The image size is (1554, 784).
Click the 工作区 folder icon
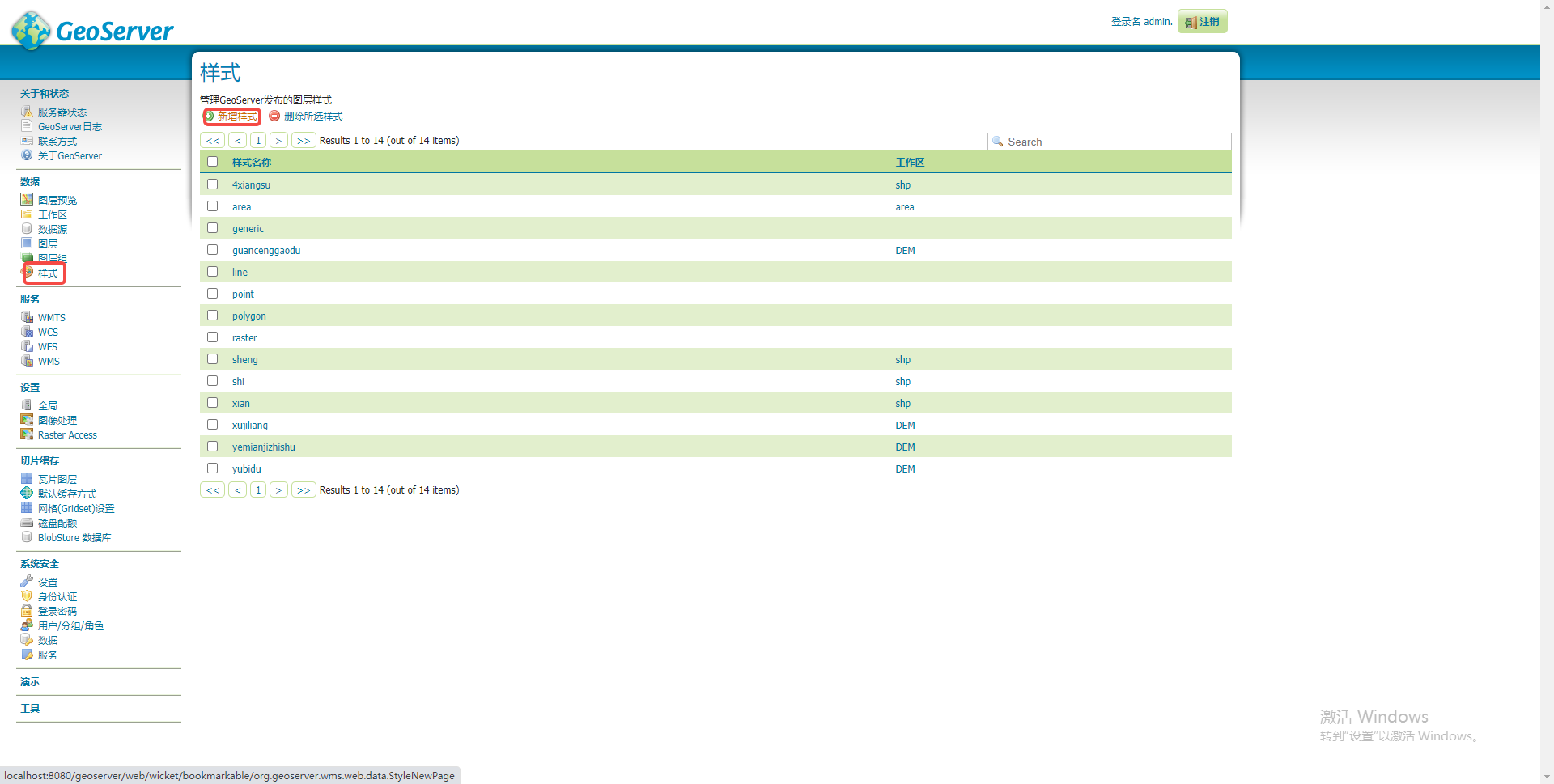click(x=27, y=214)
